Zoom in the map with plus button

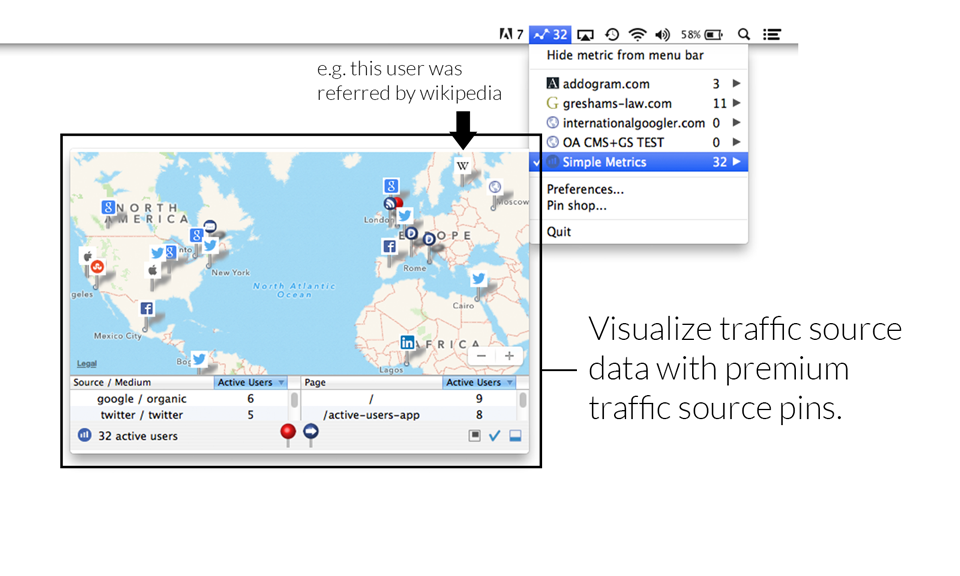(x=509, y=356)
